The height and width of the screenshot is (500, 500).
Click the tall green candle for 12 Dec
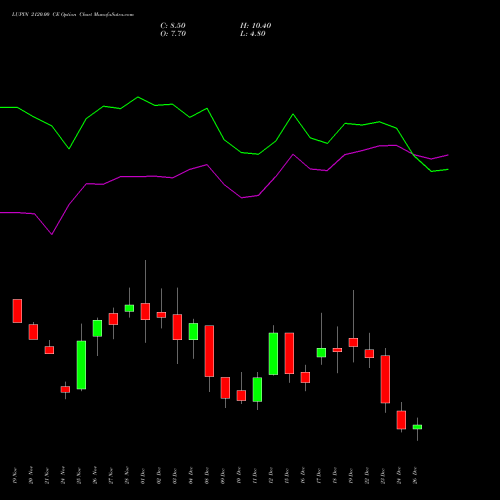273,354
